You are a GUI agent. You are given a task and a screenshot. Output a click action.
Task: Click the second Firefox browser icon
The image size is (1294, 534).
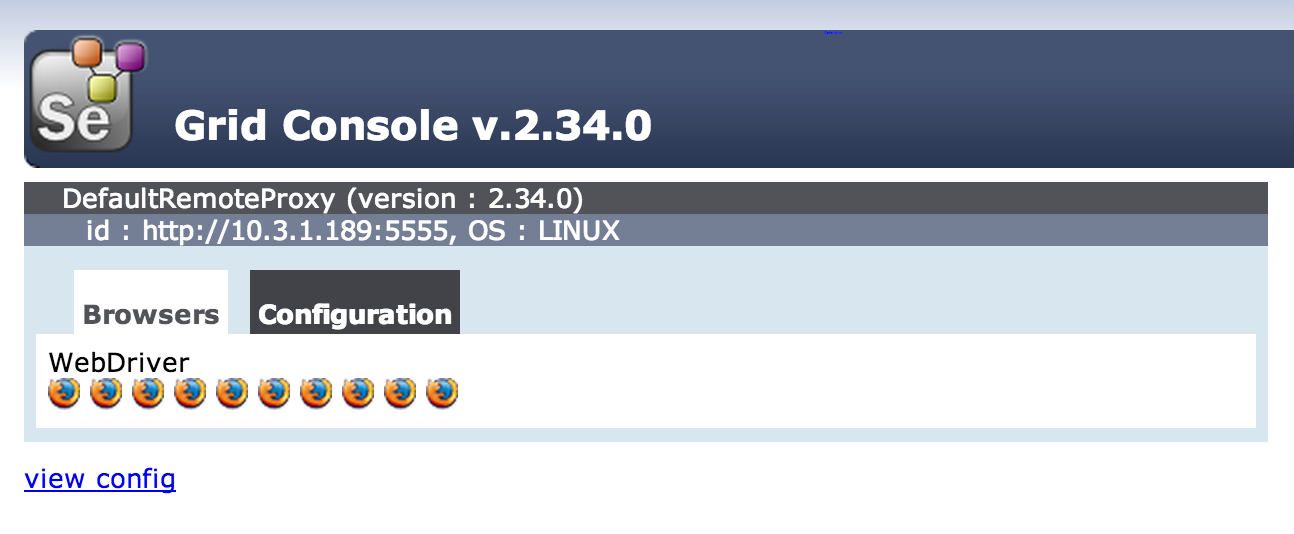point(106,393)
